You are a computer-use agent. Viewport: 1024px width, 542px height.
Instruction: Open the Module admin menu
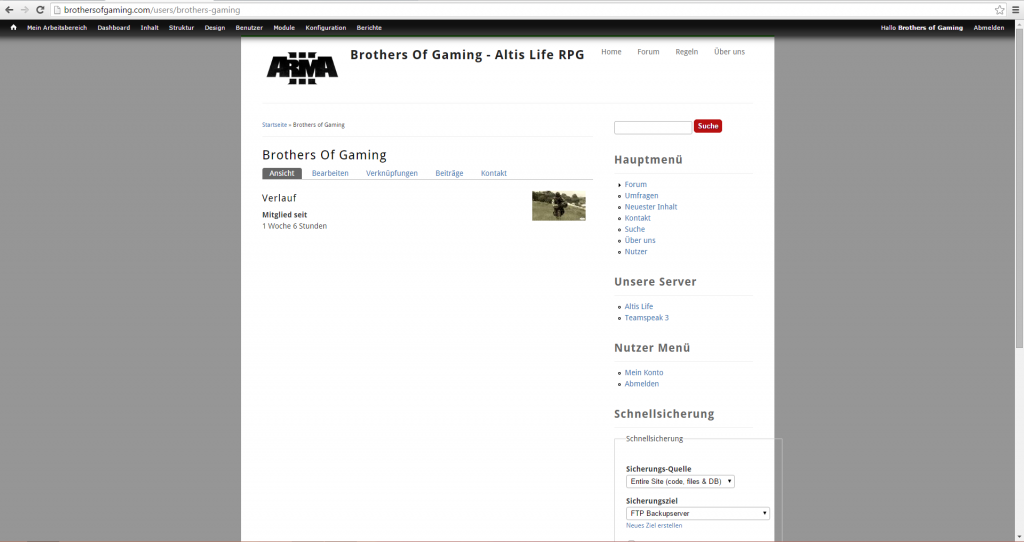coord(284,28)
